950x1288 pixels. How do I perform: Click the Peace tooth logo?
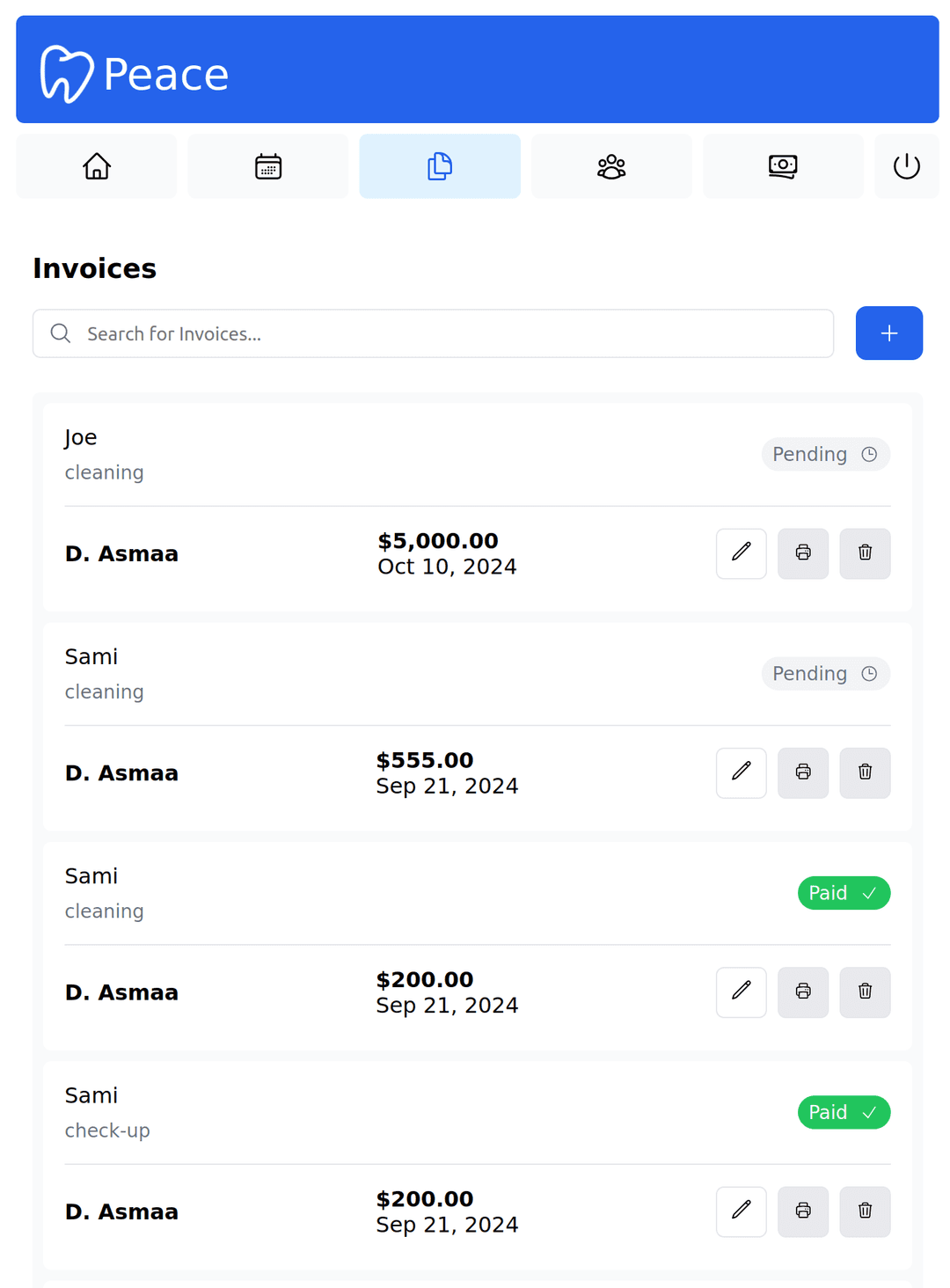[x=67, y=74]
